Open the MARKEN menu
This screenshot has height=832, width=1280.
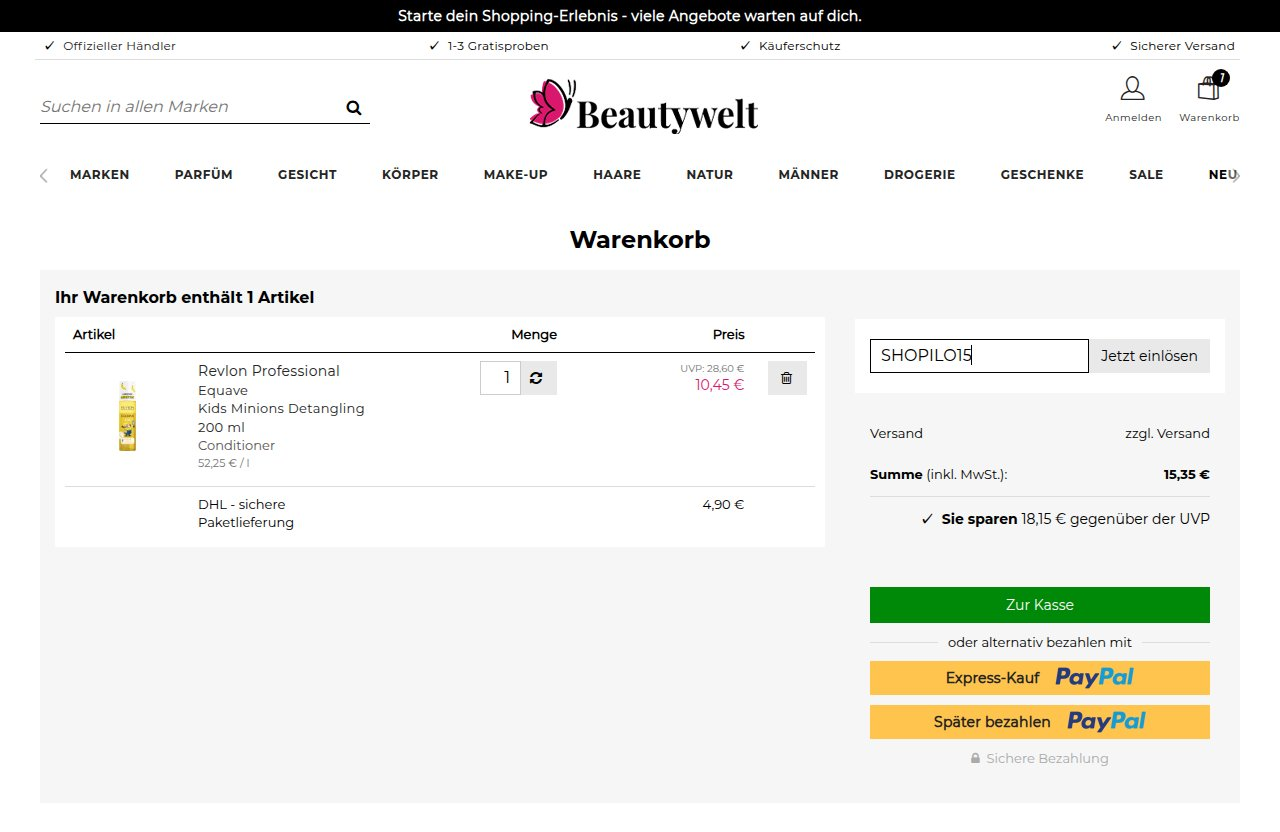100,175
